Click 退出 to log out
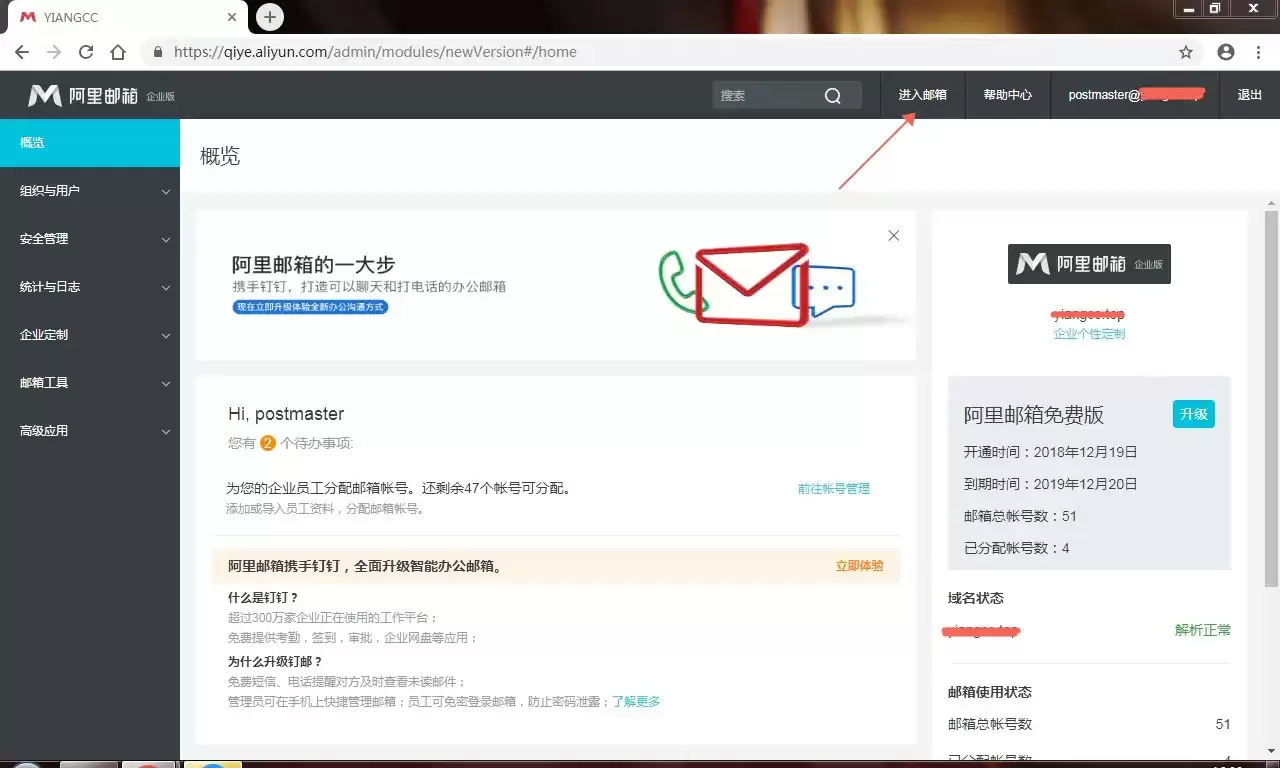 (1250, 95)
